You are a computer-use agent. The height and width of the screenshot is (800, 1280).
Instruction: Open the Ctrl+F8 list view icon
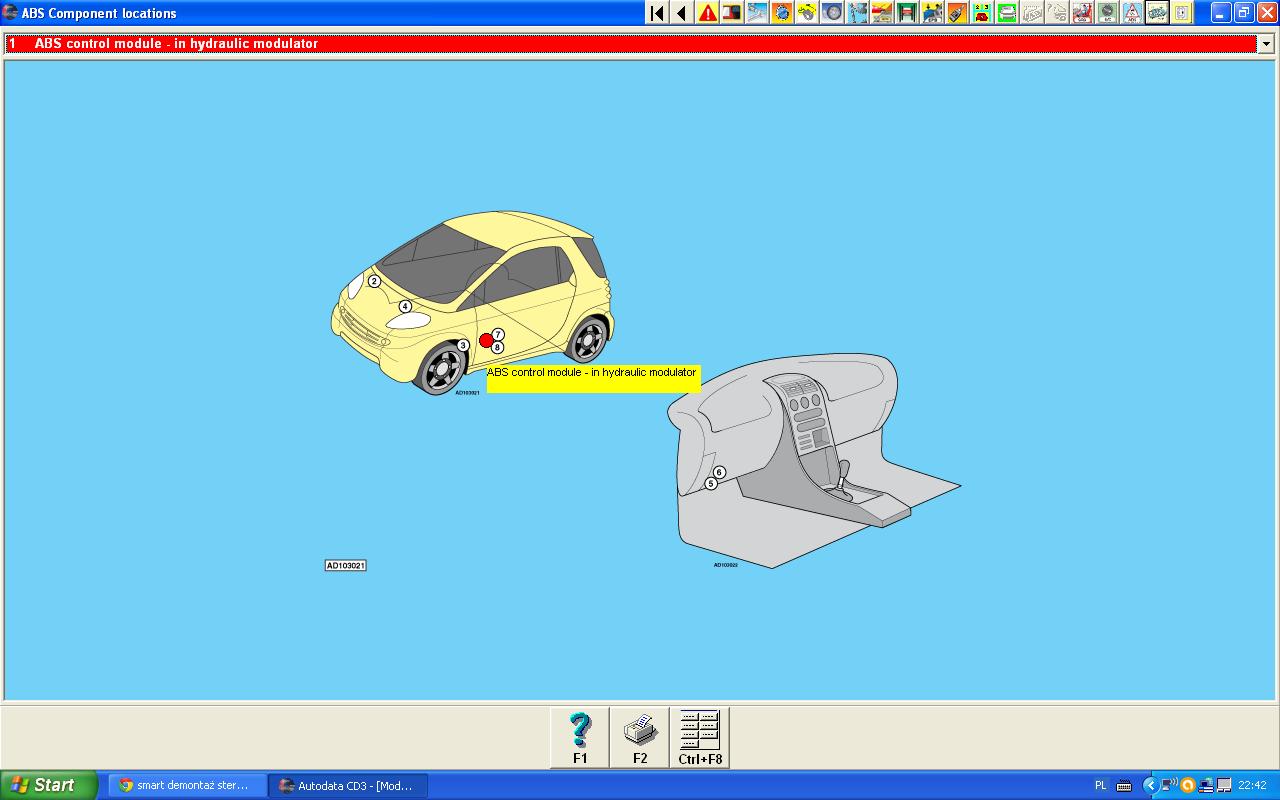click(700, 738)
